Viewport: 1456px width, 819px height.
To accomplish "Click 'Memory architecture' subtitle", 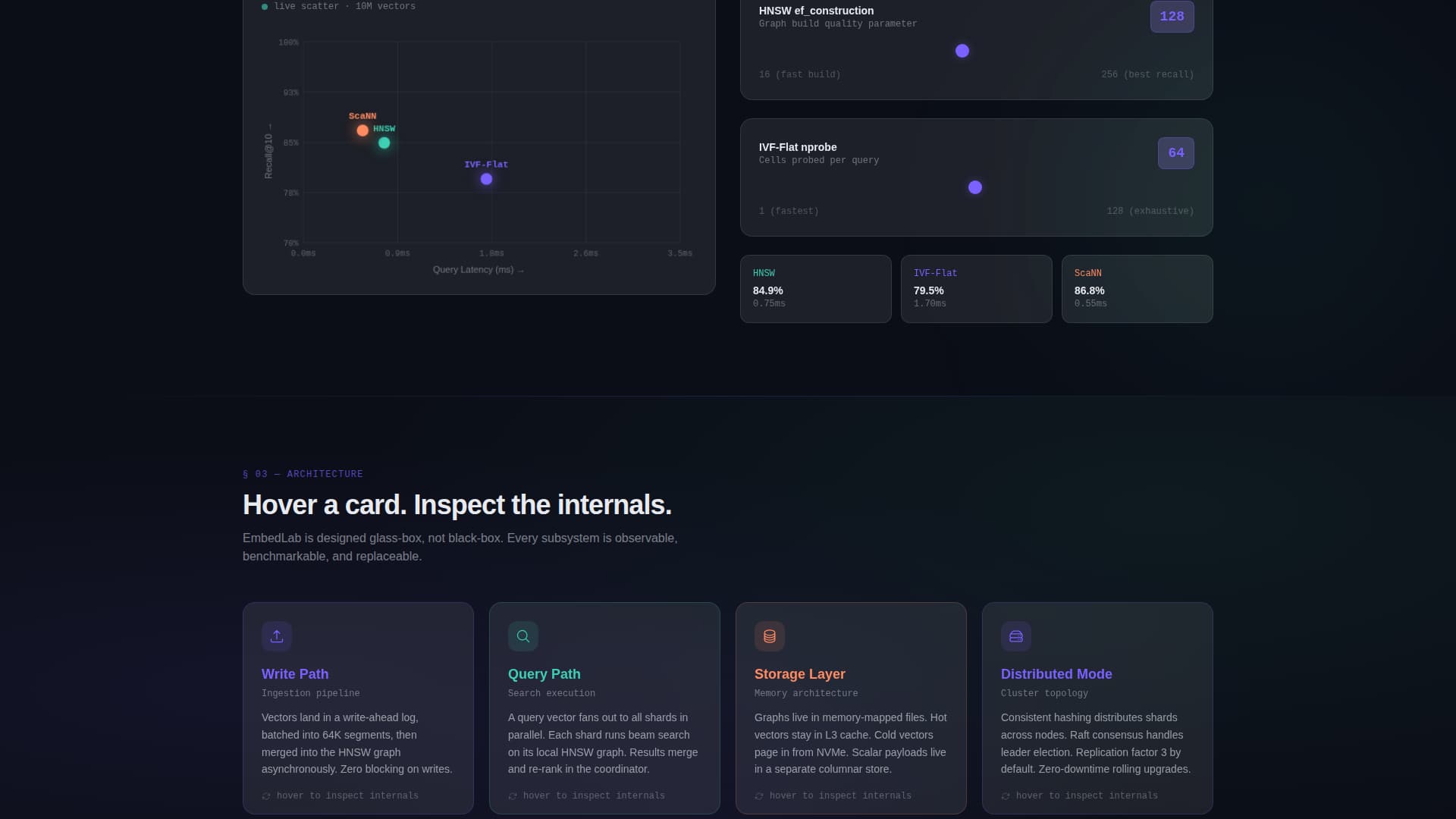I will click(x=806, y=693).
